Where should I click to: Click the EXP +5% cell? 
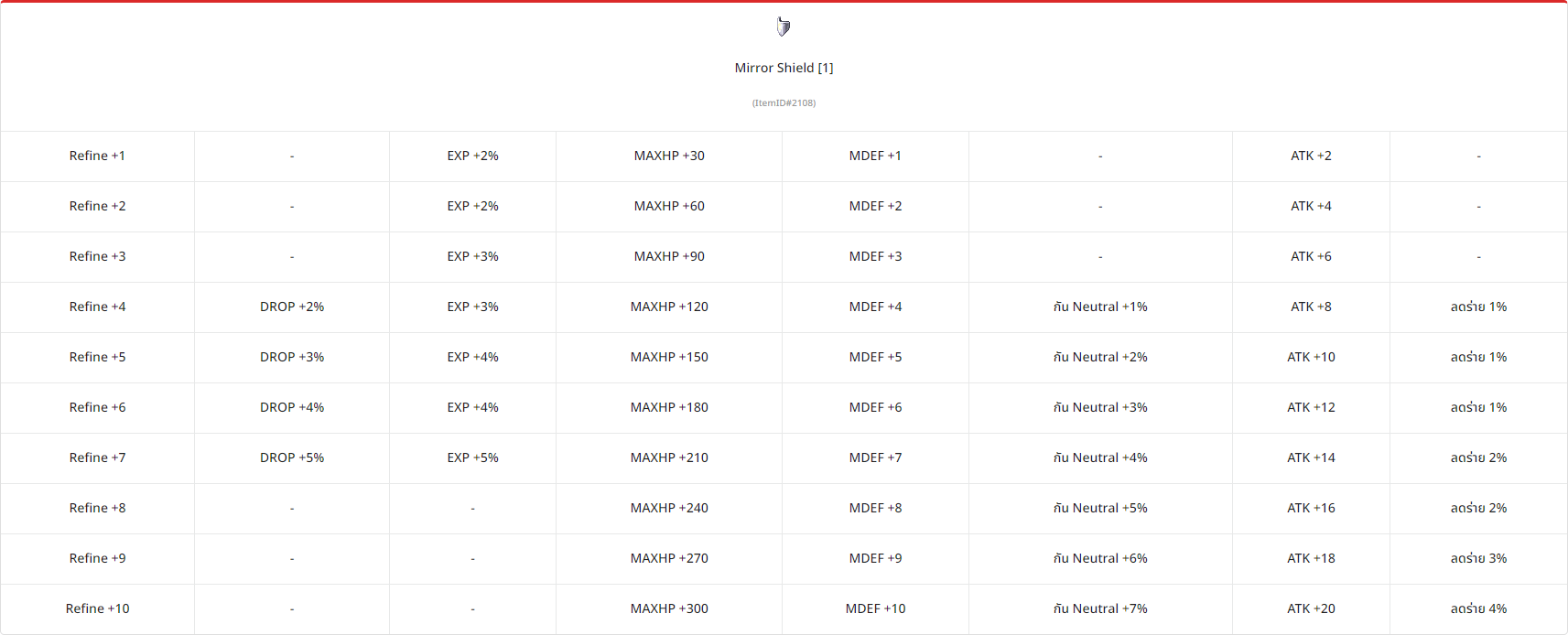(472, 457)
